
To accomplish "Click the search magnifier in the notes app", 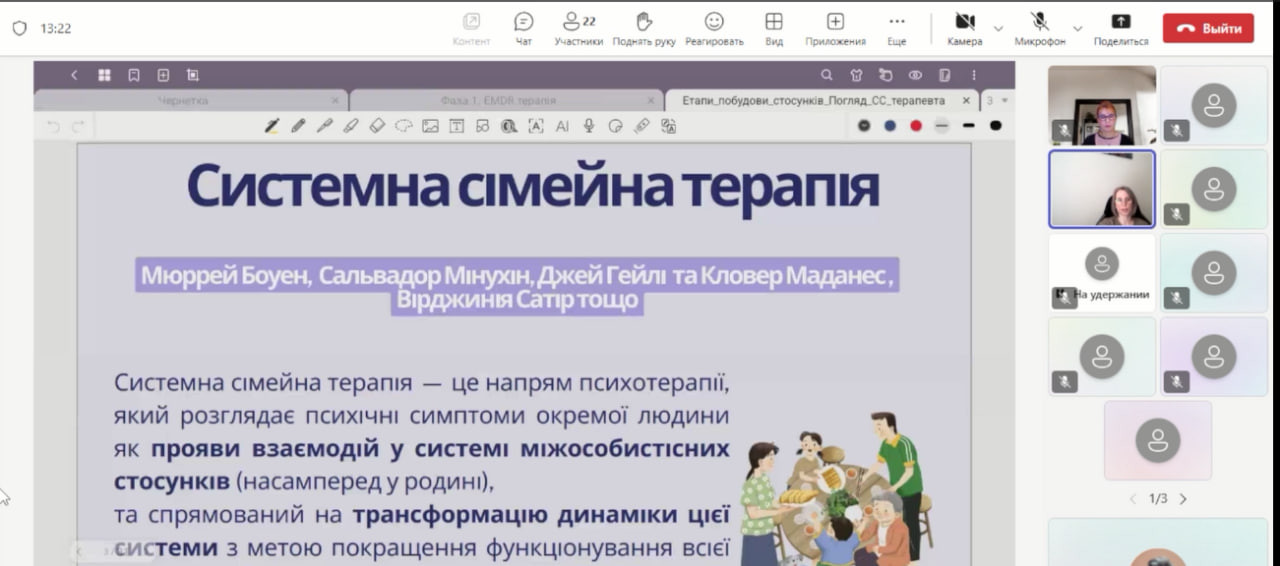I will pyautogui.click(x=826, y=75).
